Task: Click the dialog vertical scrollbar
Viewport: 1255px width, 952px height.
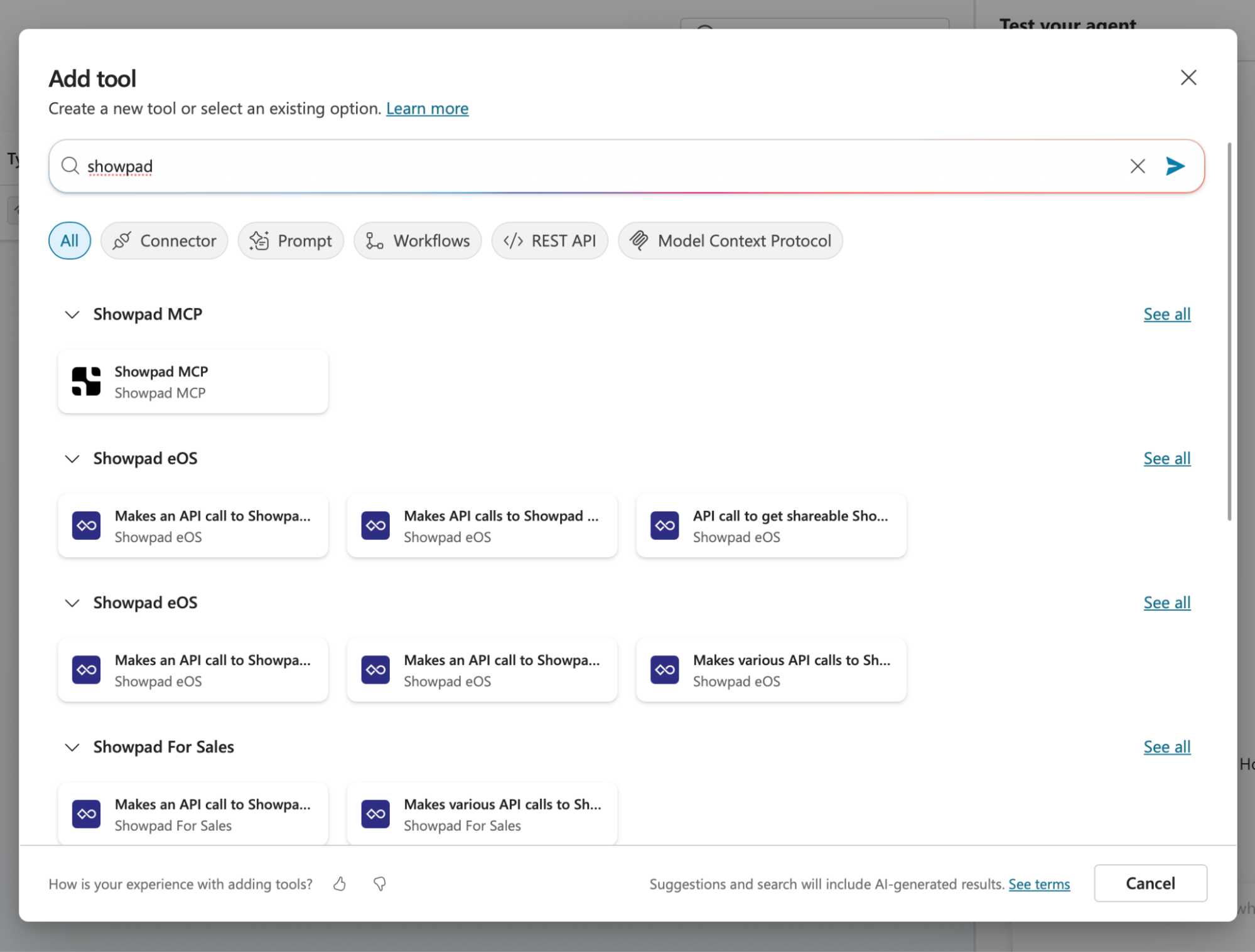Action: [1229, 331]
